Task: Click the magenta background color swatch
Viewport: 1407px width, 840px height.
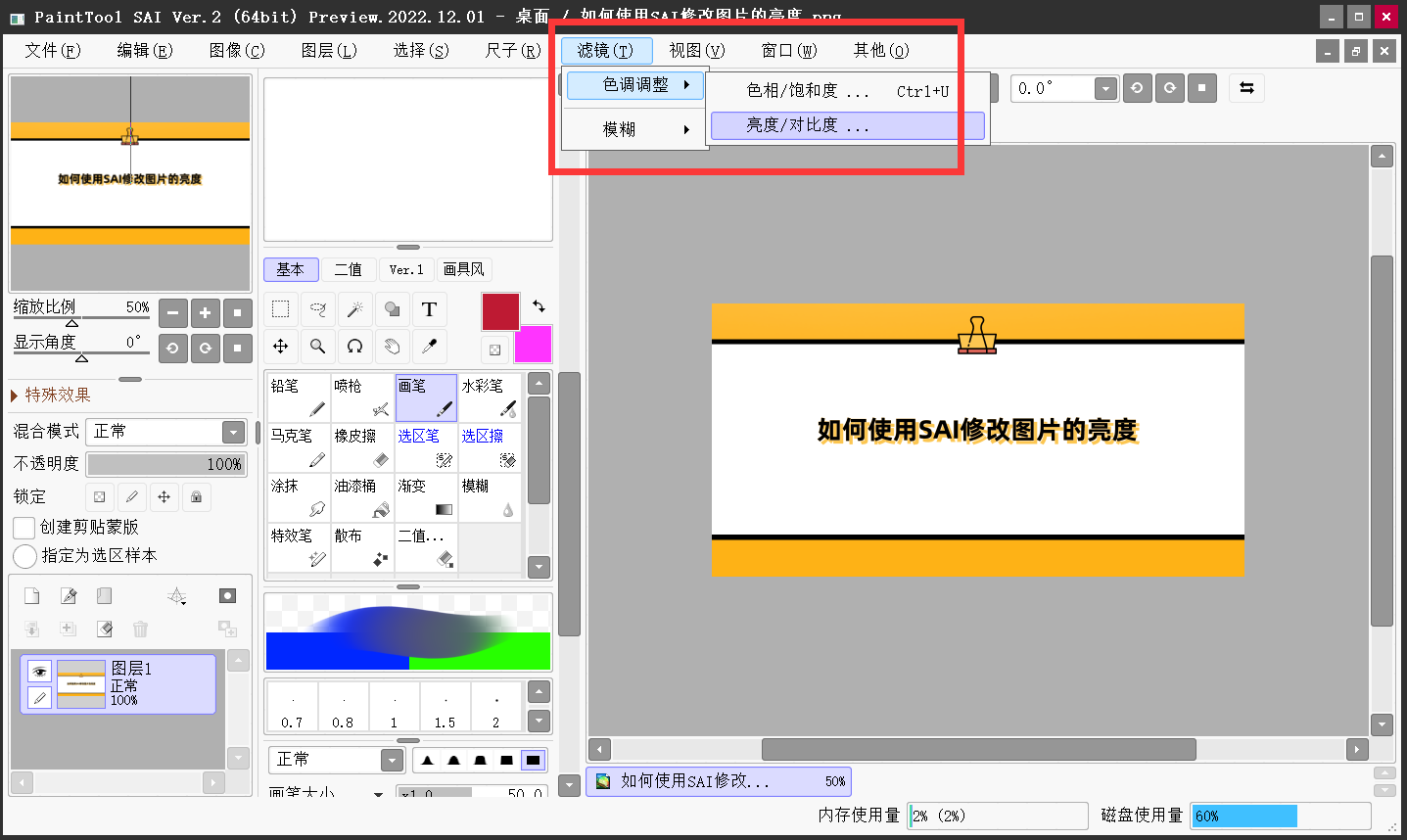Action: click(x=534, y=345)
